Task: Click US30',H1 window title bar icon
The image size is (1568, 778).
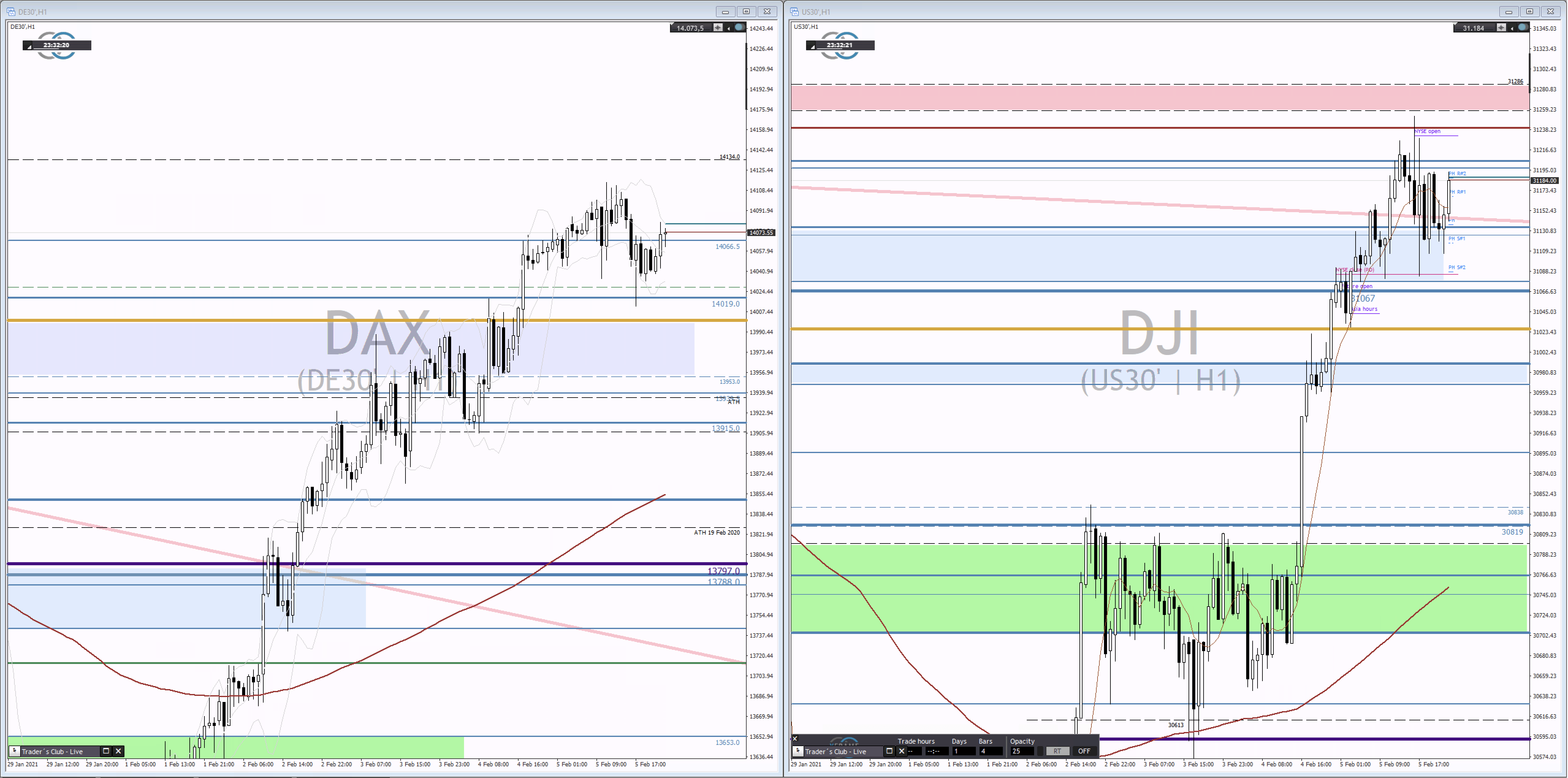Action: 794,12
